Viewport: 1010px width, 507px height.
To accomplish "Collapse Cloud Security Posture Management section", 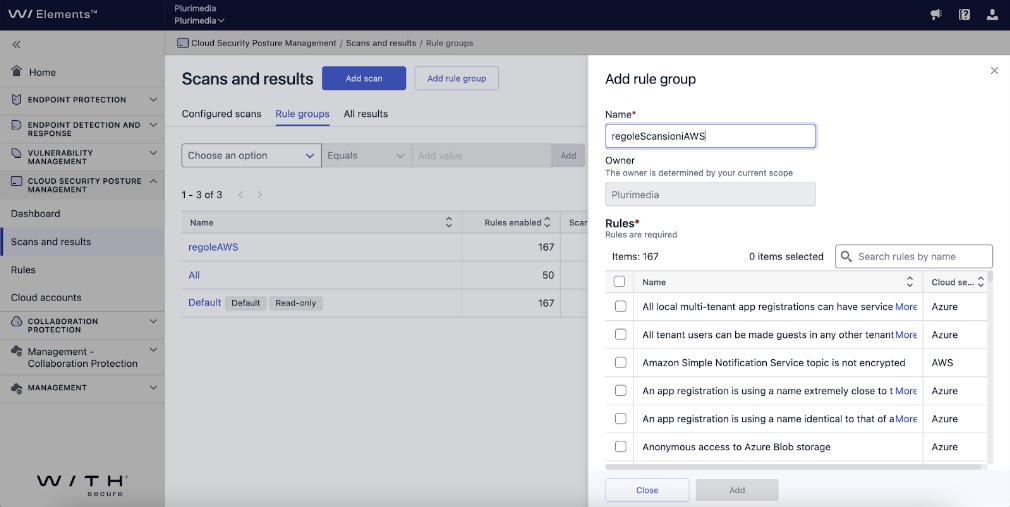I will pyautogui.click(x=153, y=181).
